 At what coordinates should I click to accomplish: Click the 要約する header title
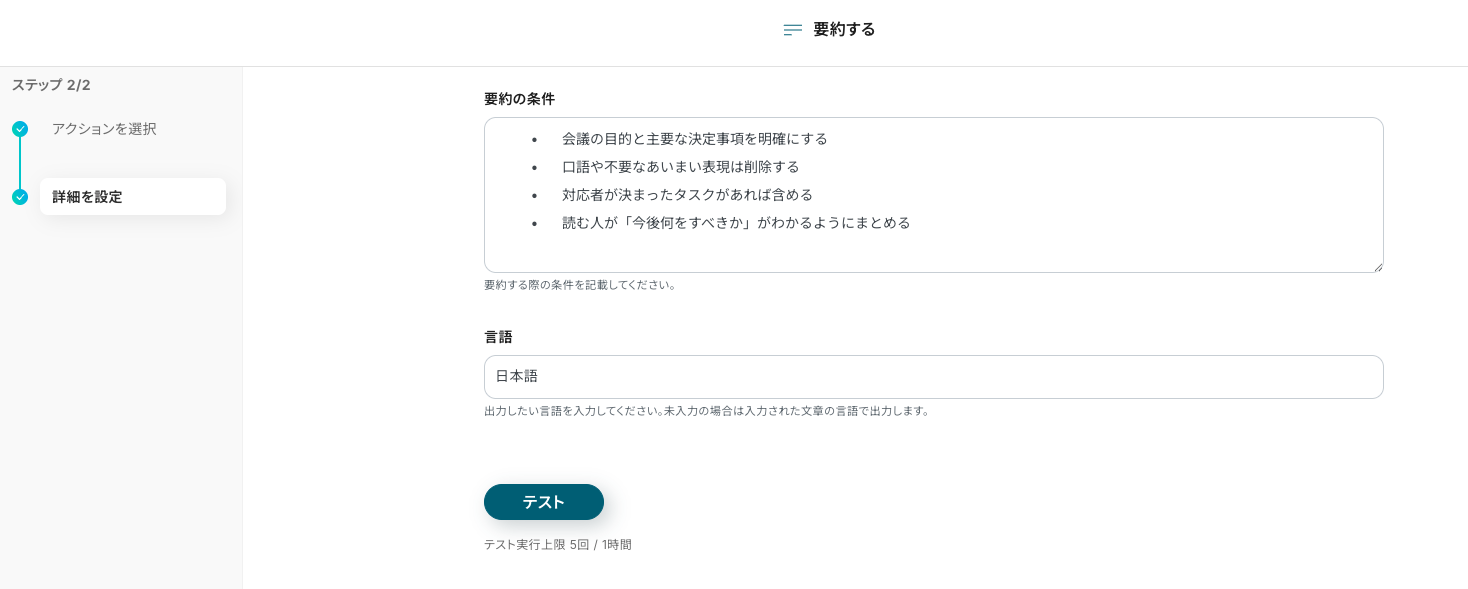(x=844, y=30)
